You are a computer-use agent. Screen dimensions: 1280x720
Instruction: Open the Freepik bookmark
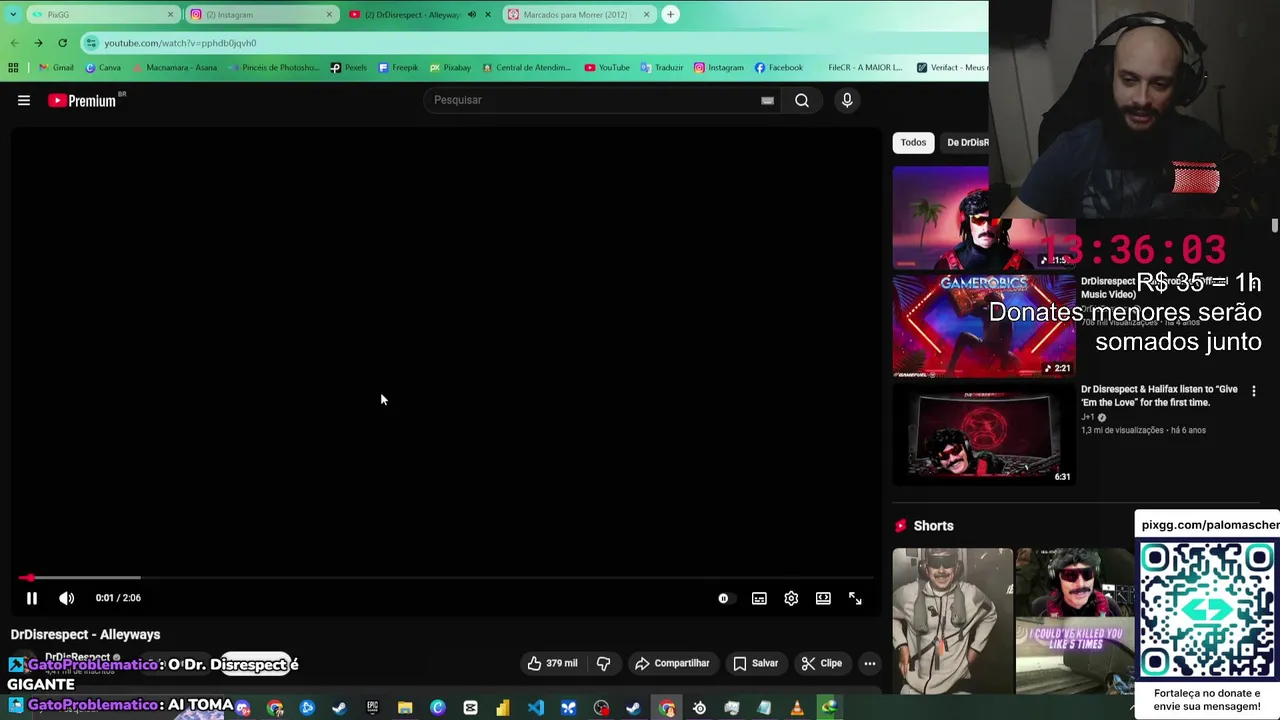click(x=398, y=67)
